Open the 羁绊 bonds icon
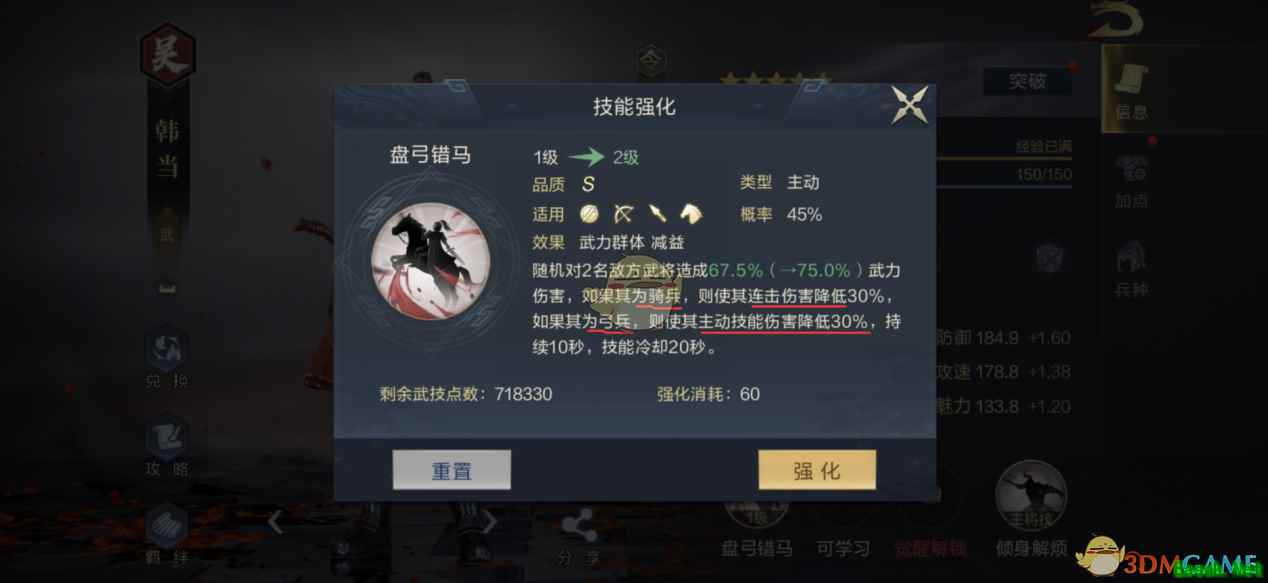The width and height of the screenshot is (1268, 583). 166,535
